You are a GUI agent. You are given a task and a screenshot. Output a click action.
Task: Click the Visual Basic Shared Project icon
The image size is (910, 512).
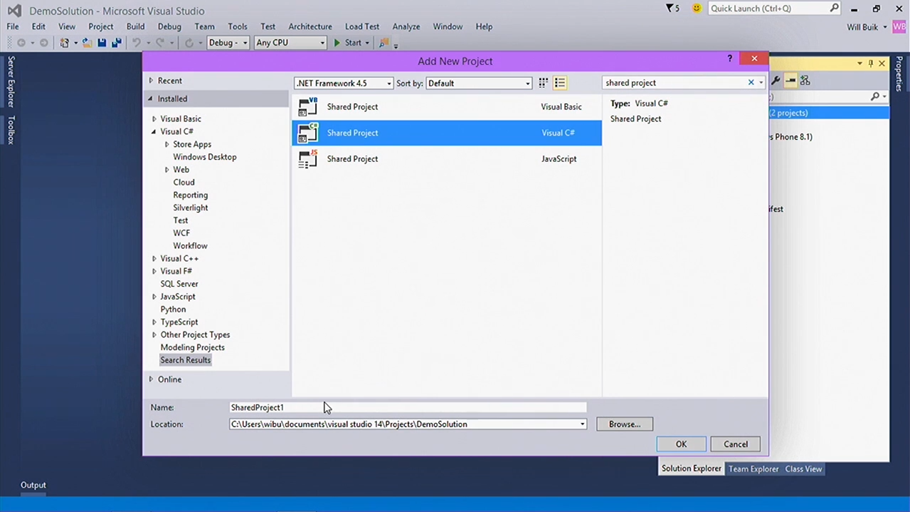tap(308, 107)
